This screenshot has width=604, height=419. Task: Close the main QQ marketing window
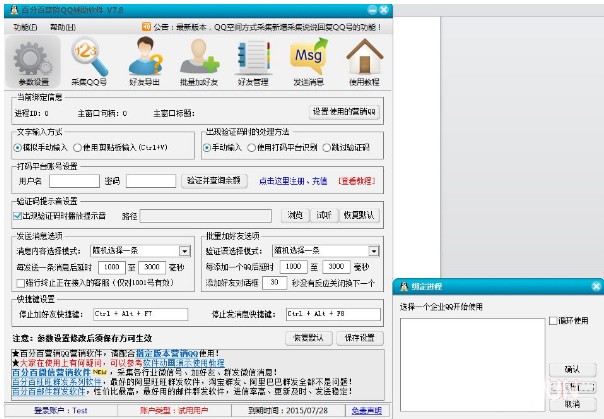384,10
